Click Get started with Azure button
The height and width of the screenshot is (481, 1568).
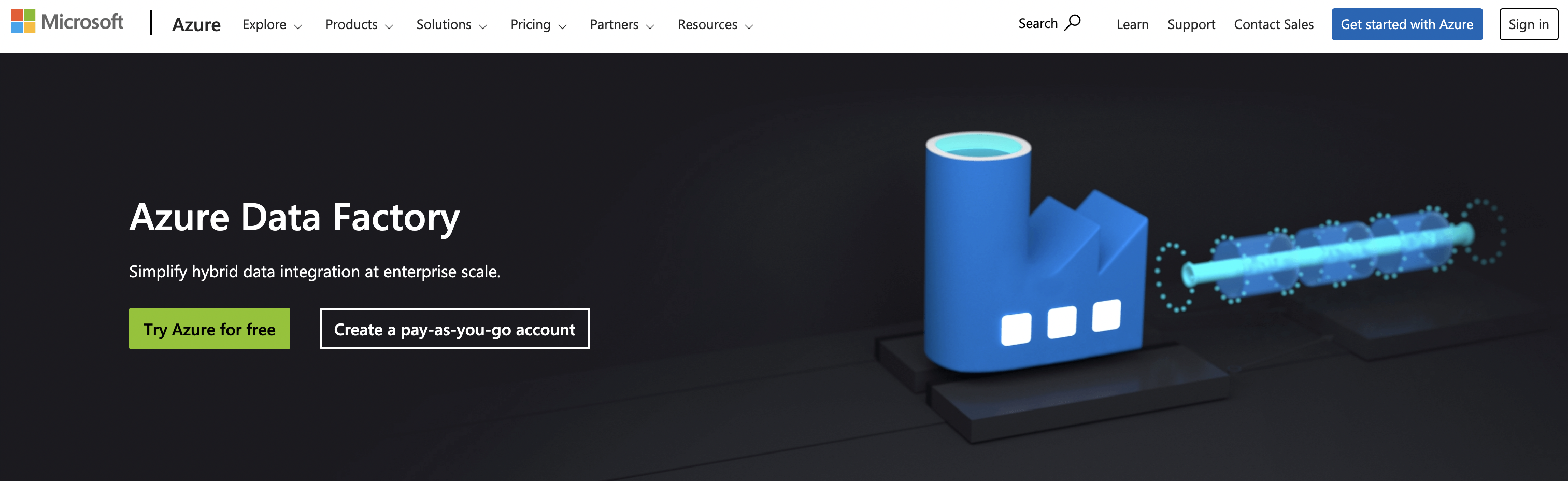coord(1407,24)
